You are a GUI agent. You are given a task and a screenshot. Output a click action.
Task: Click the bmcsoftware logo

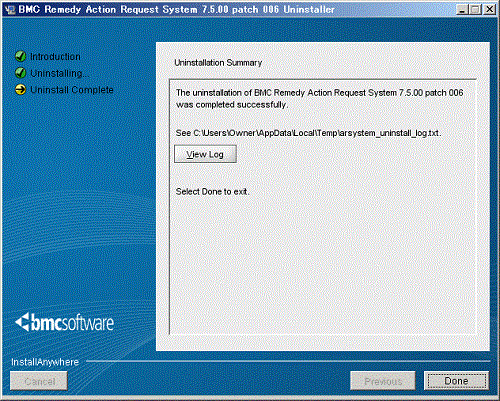[64, 322]
